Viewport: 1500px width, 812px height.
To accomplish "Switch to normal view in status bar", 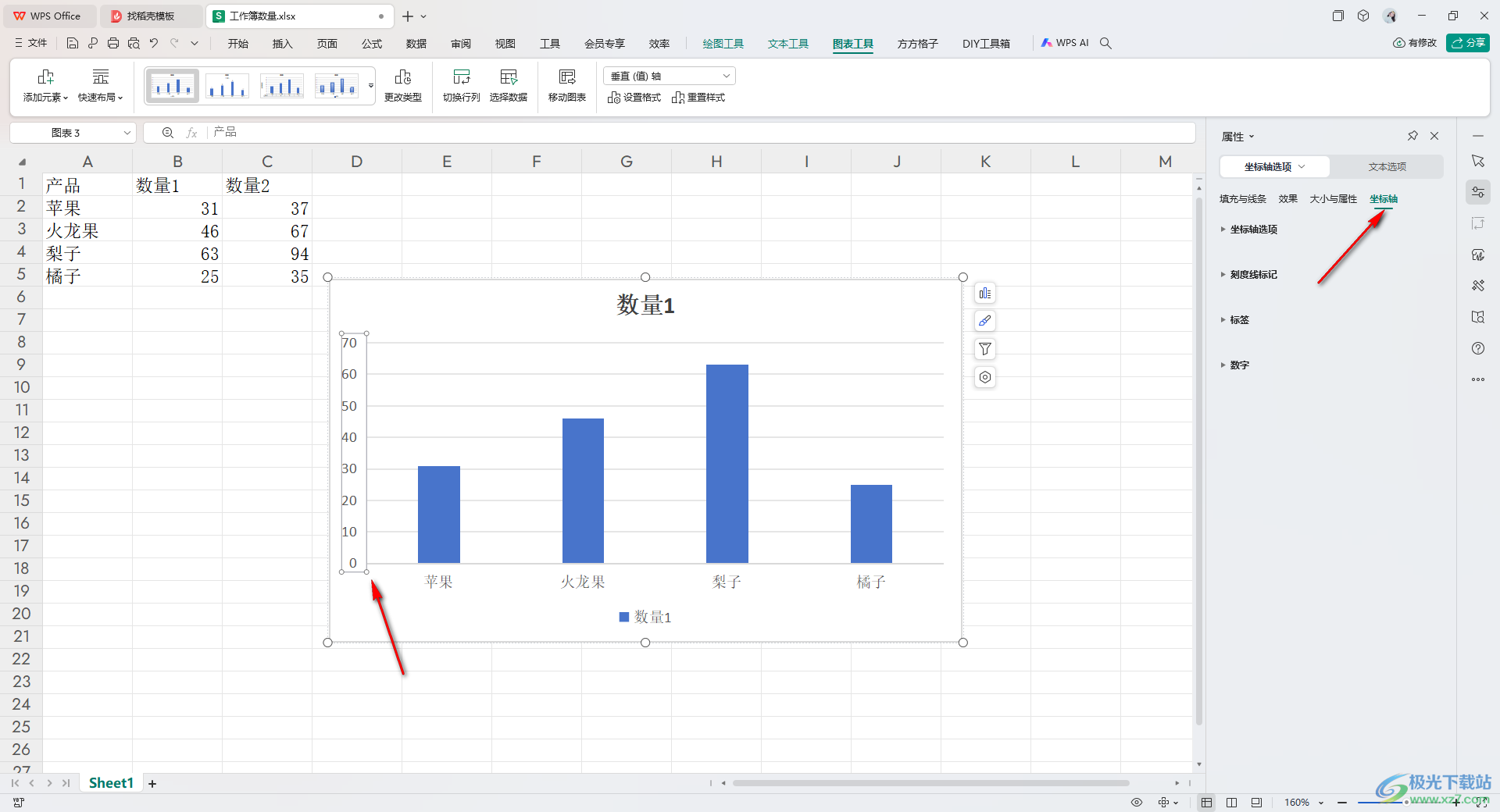I will (1207, 803).
